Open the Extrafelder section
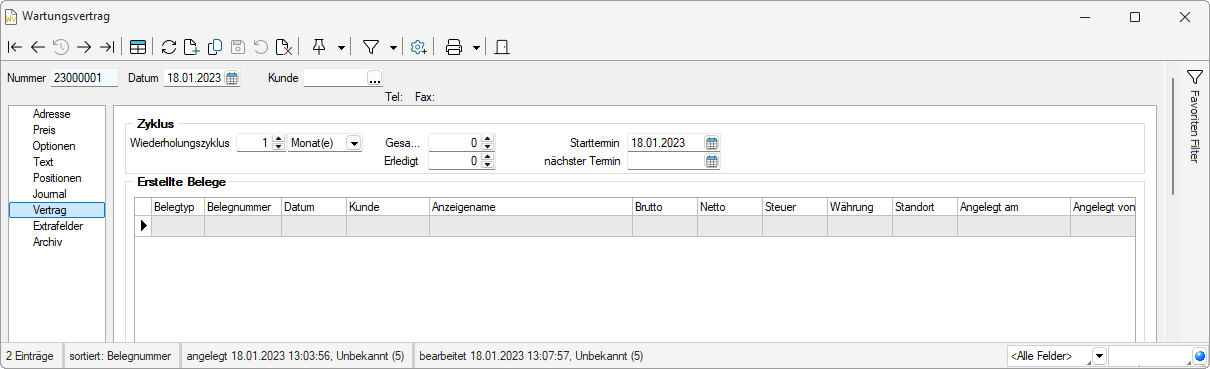 coord(57,226)
